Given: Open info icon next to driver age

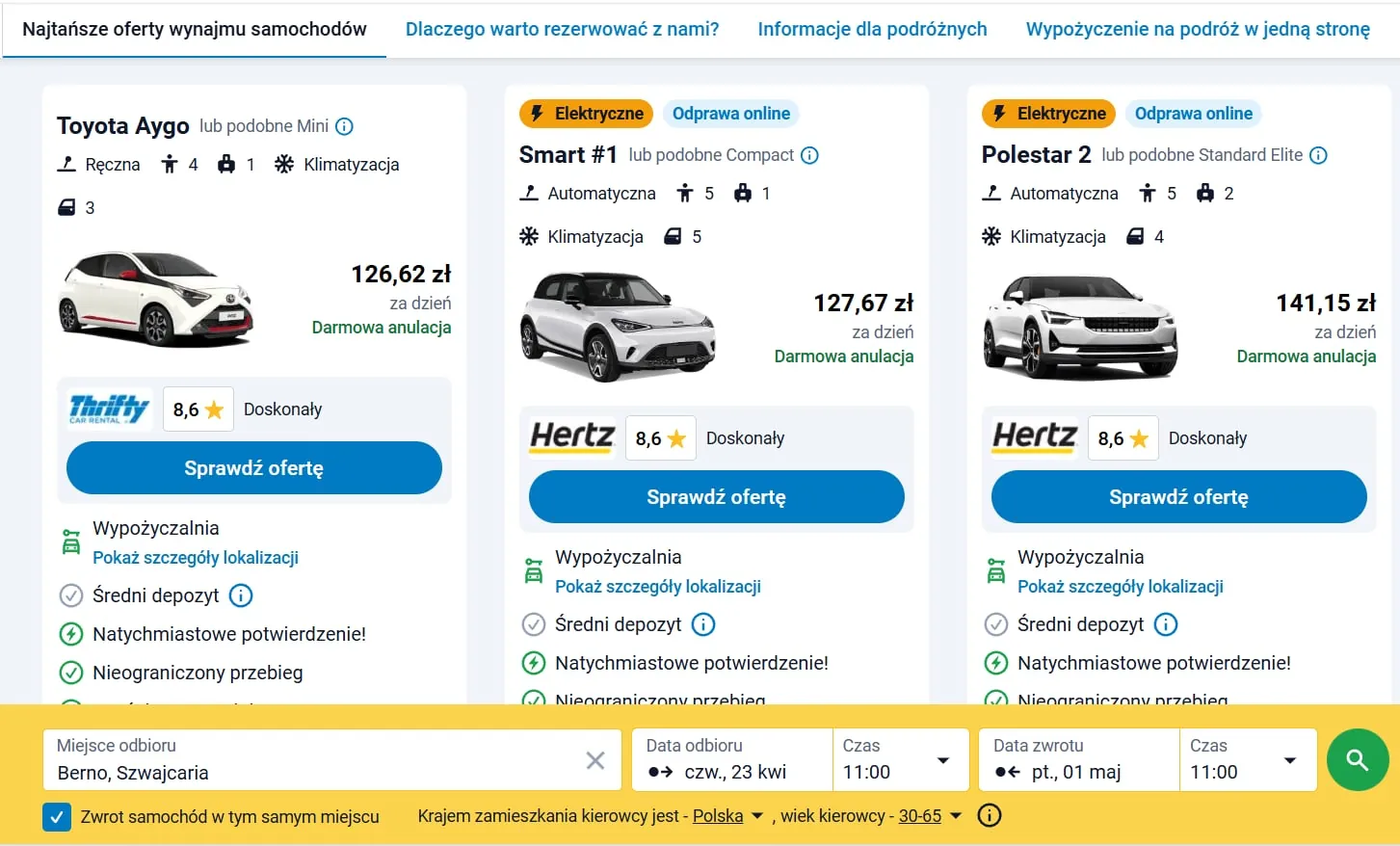Looking at the screenshot, I should [989, 815].
